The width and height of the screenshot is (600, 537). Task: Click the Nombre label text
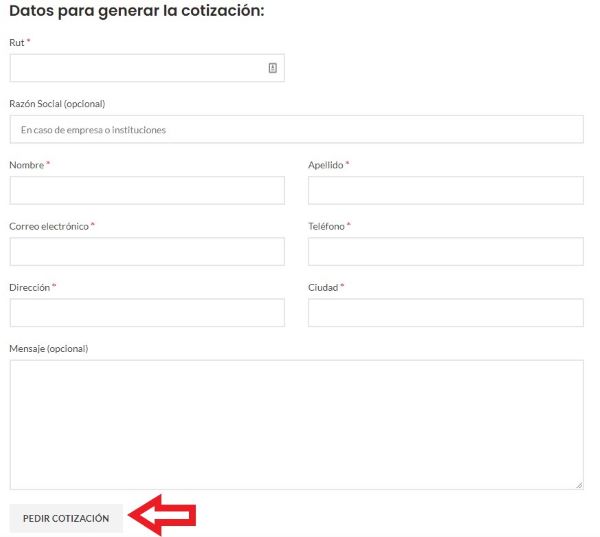(x=27, y=165)
